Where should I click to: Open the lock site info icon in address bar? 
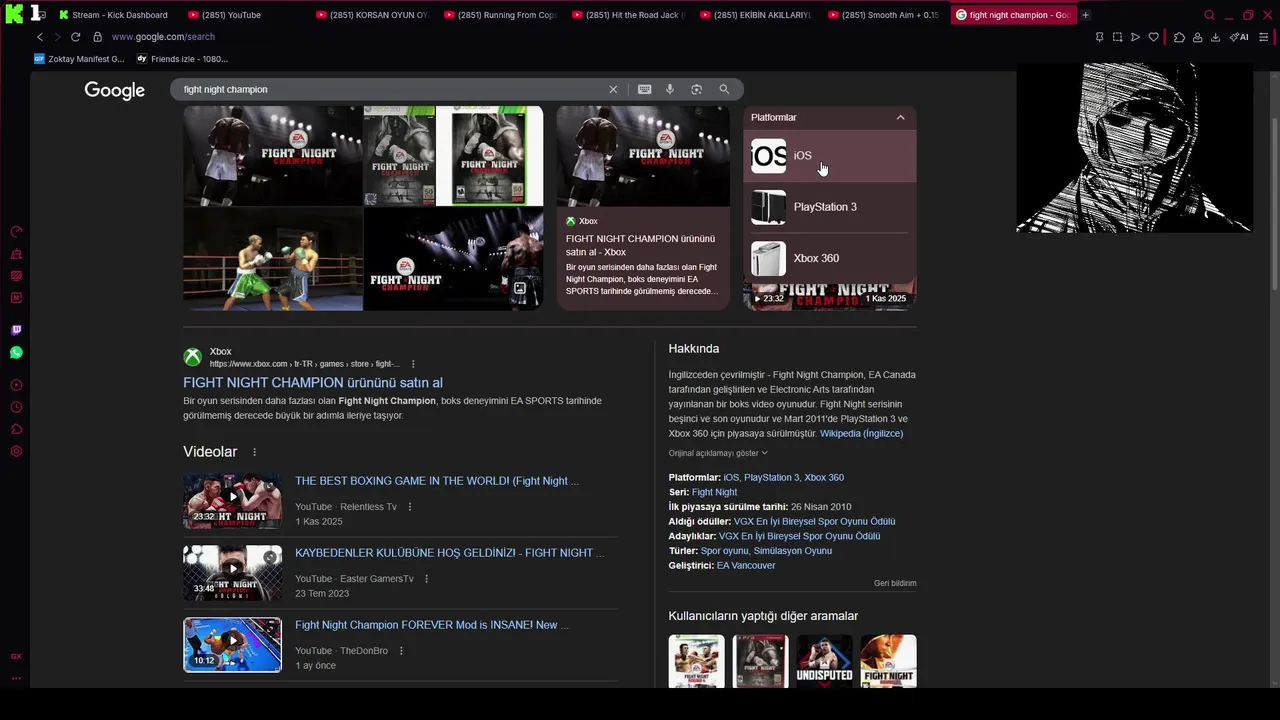97,37
